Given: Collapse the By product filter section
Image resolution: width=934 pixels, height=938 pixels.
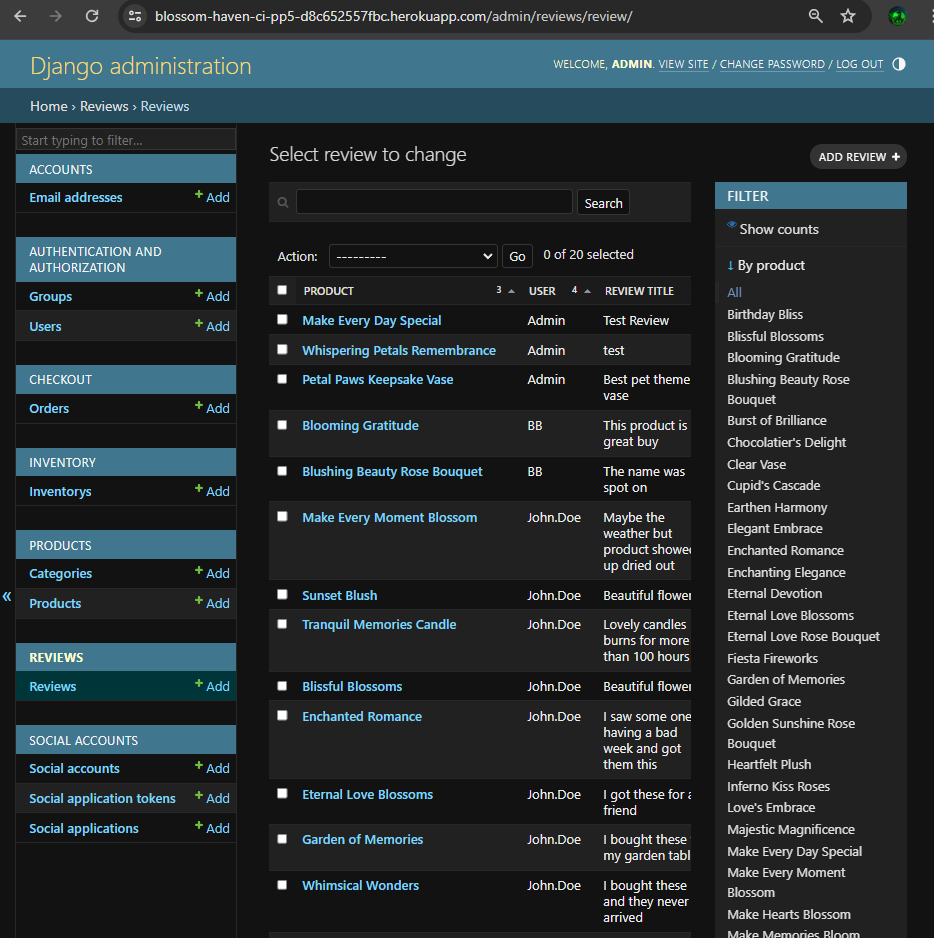Looking at the screenshot, I should pyautogui.click(x=766, y=265).
